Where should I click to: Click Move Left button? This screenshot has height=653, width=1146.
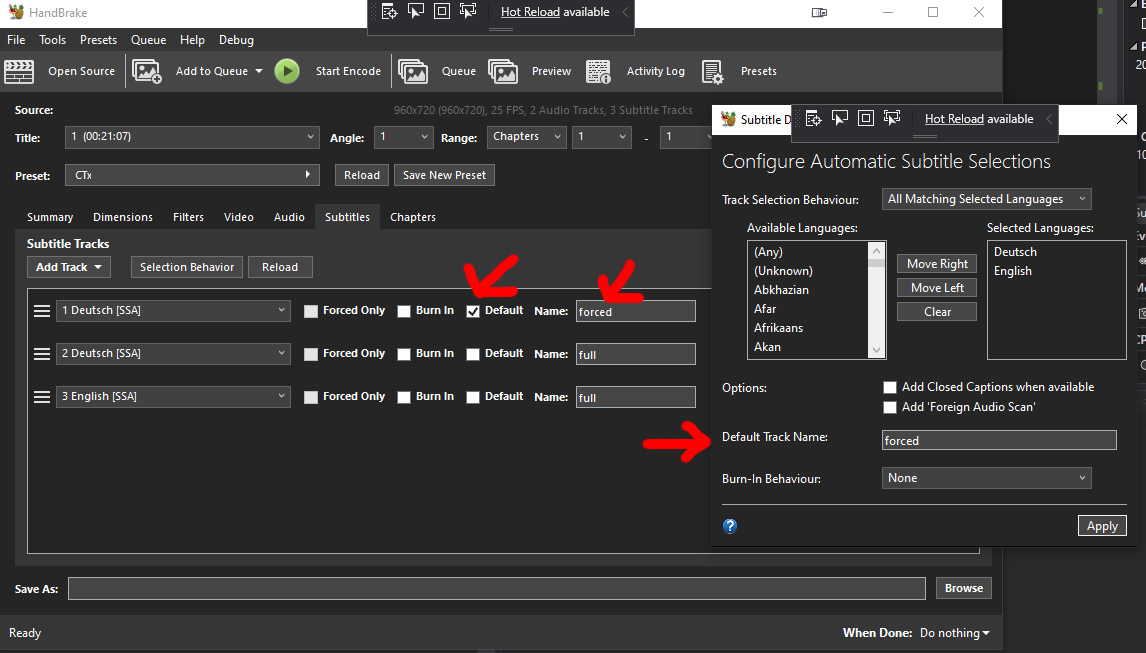pos(937,288)
